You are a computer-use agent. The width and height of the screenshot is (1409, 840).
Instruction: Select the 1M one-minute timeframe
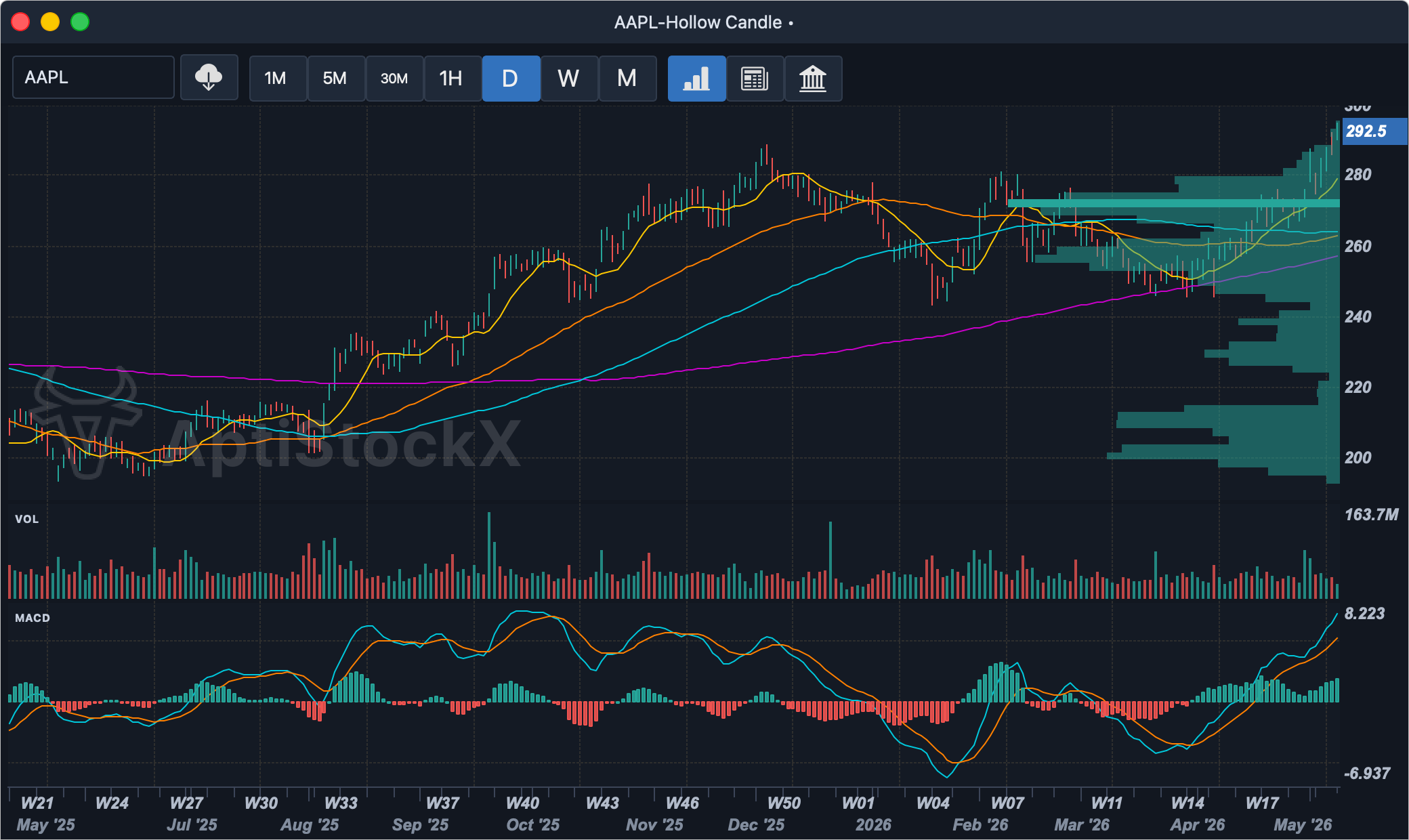pyautogui.click(x=278, y=79)
